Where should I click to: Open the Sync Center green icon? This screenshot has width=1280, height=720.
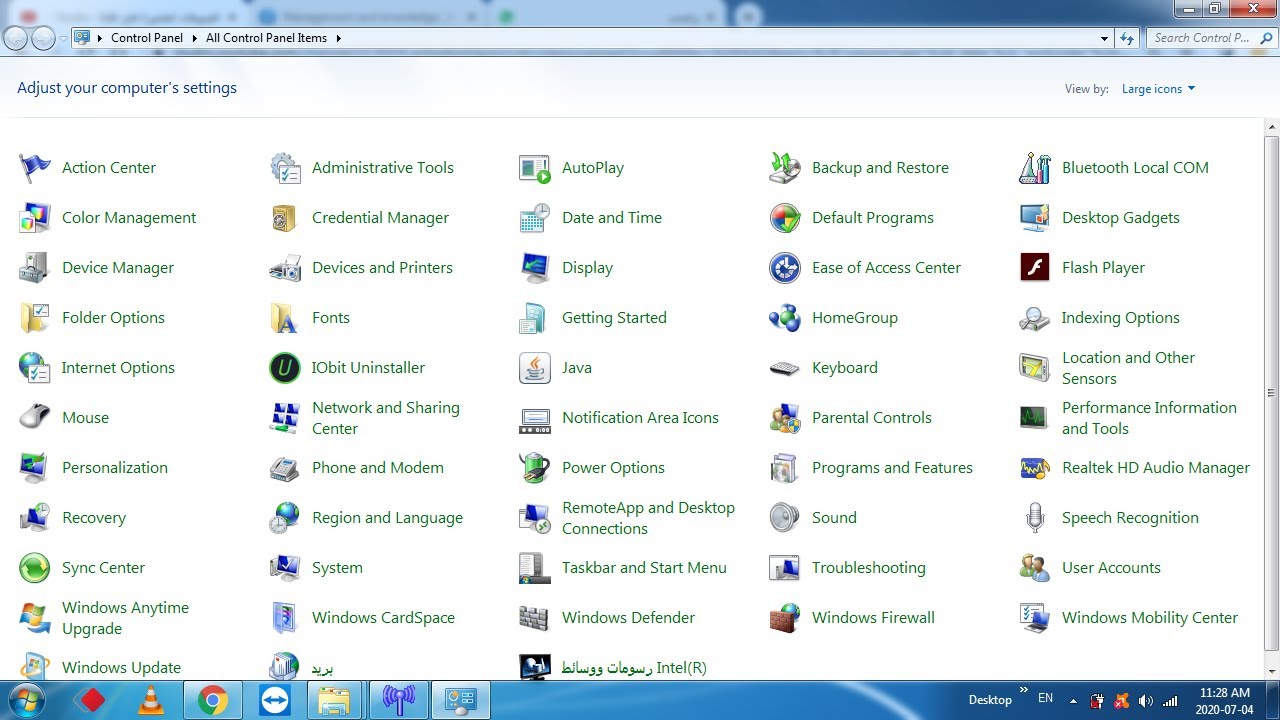[35, 568]
